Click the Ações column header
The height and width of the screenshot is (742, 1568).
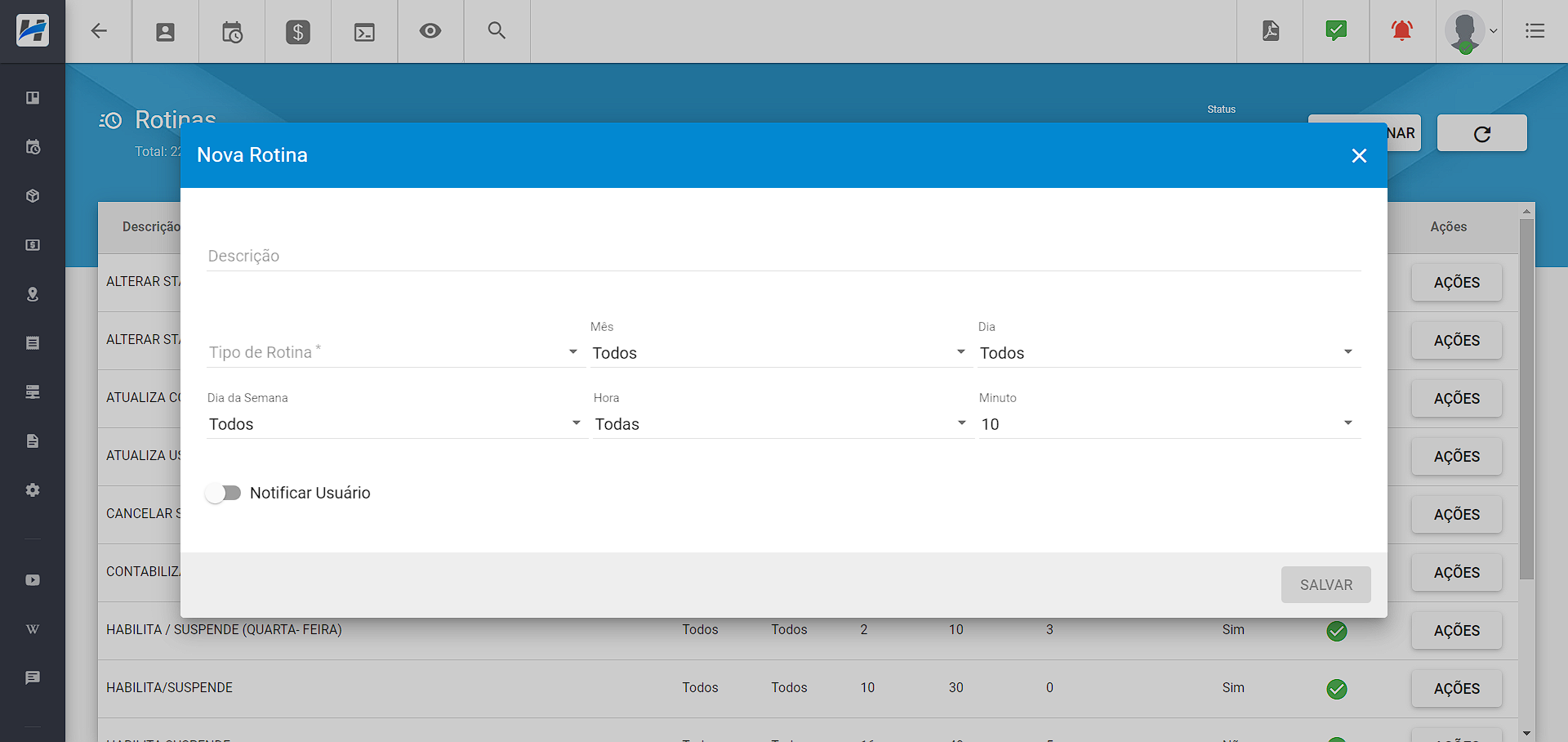(x=1449, y=227)
